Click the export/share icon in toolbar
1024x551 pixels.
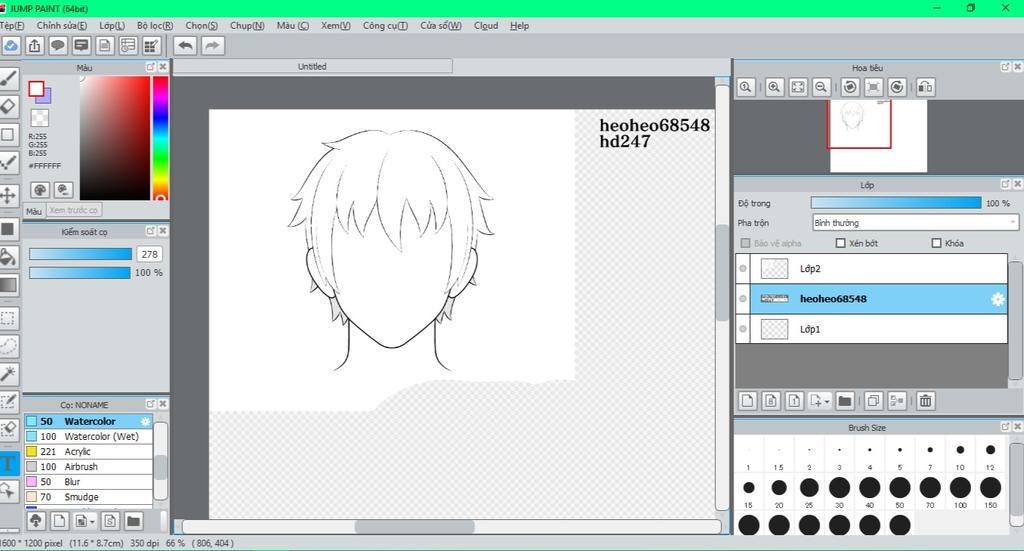click(35, 46)
